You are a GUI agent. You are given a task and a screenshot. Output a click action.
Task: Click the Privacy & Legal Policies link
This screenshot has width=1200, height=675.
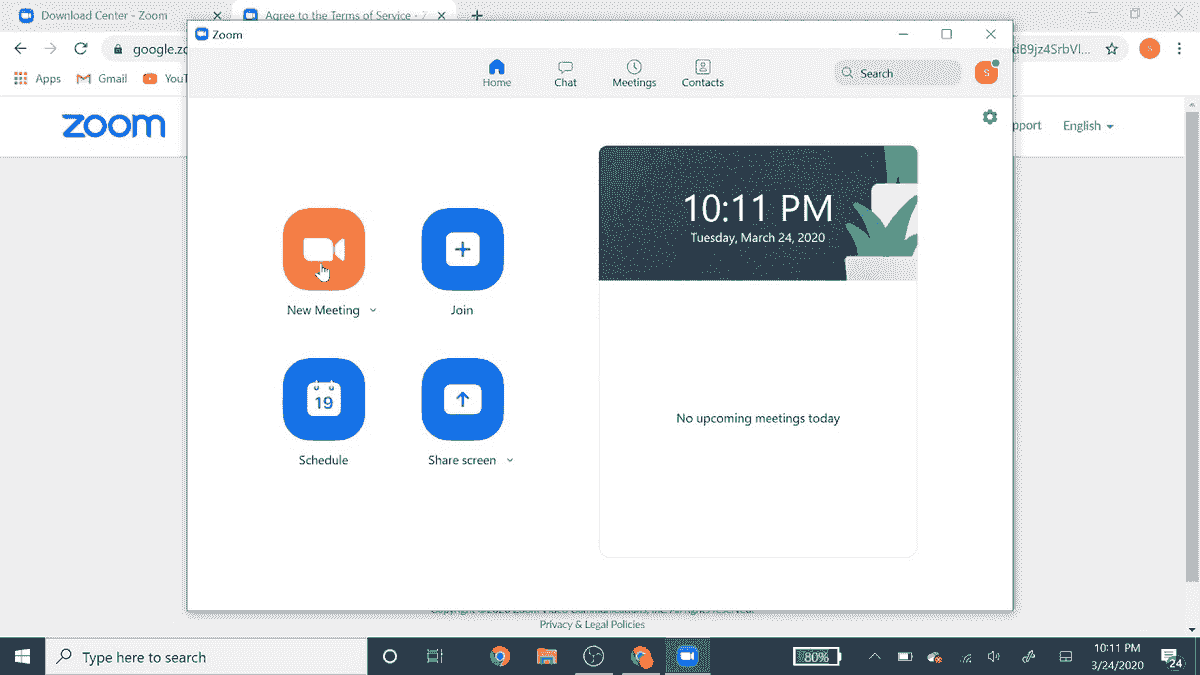592,624
